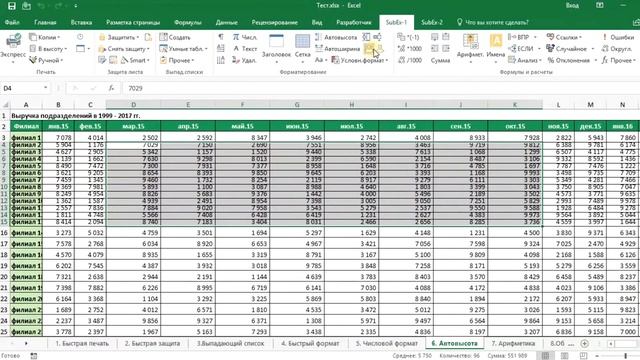Click Вход sign-in link
640x360 pixels.
(572, 6)
